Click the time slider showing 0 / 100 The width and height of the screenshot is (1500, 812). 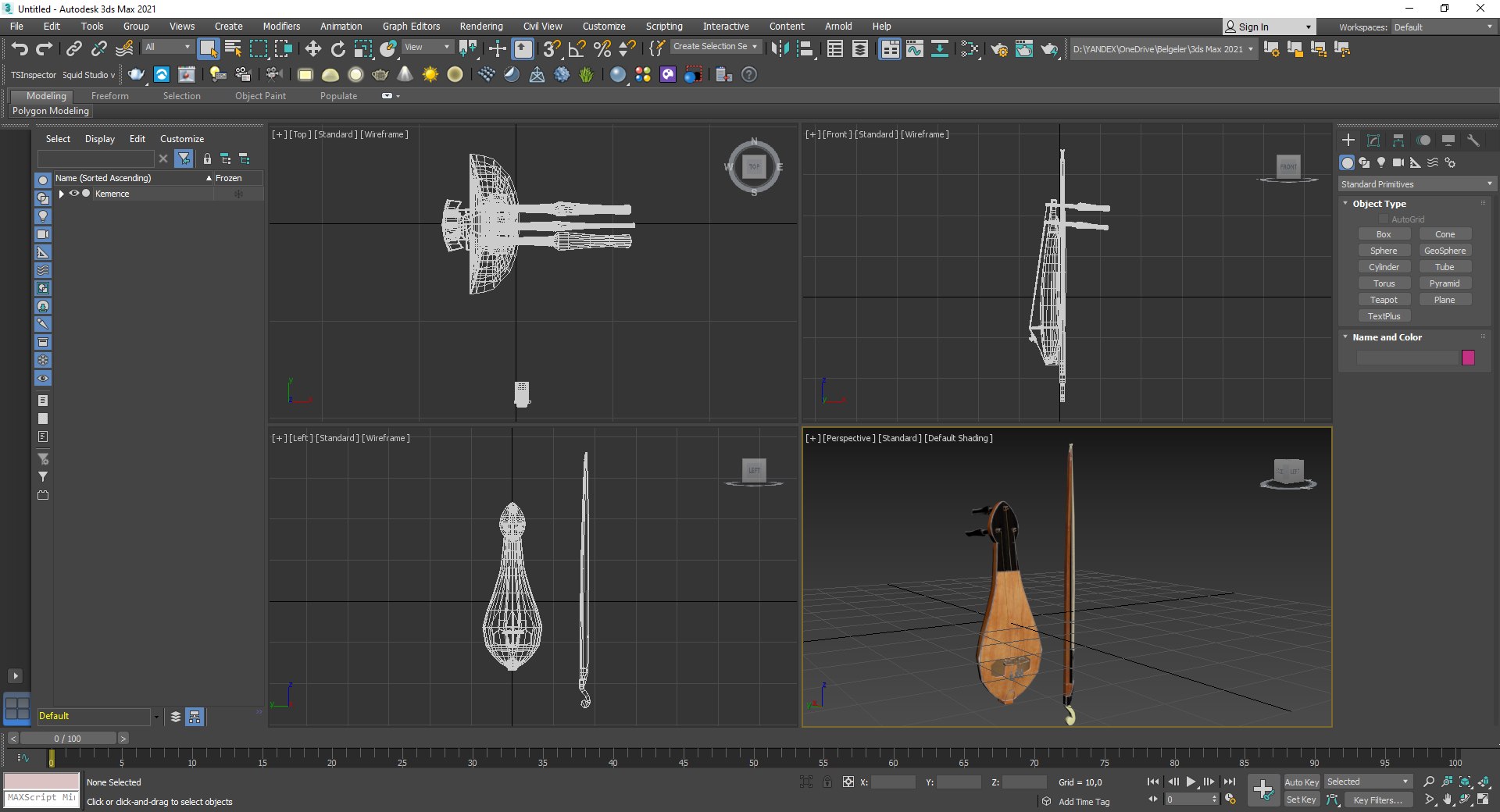pyautogui.click(x=67, y=739)
